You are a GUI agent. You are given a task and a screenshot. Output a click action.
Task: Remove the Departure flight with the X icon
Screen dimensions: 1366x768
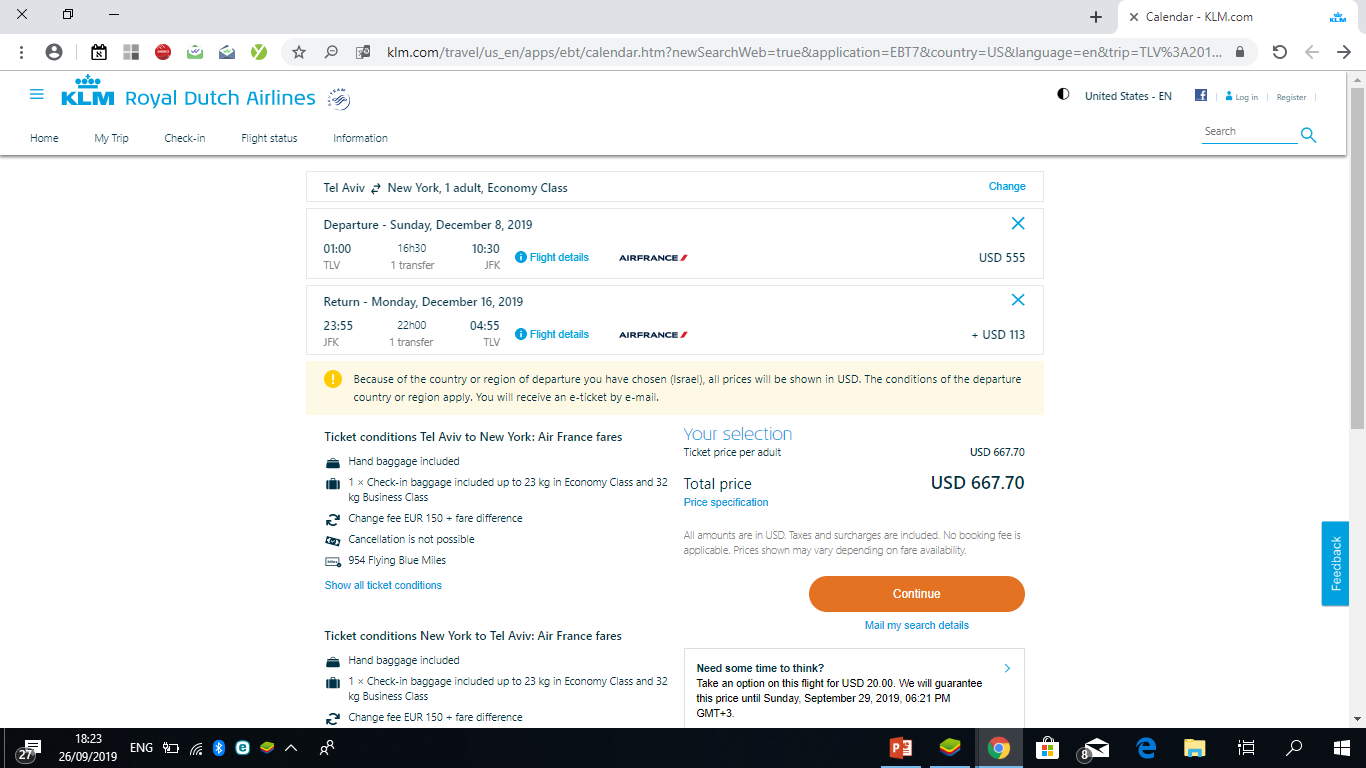point(1018,223)
